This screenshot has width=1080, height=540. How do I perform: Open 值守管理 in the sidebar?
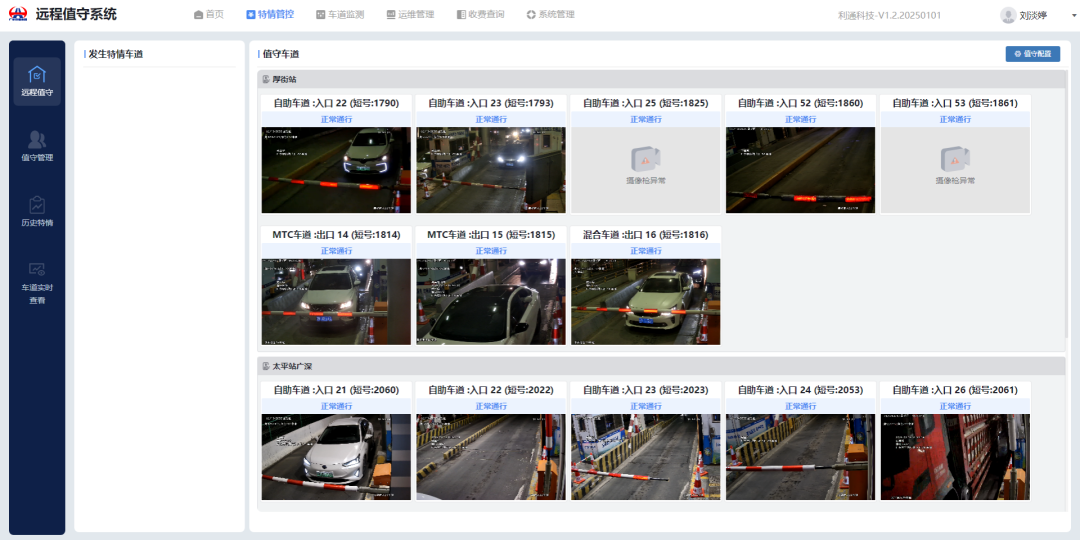37,146
